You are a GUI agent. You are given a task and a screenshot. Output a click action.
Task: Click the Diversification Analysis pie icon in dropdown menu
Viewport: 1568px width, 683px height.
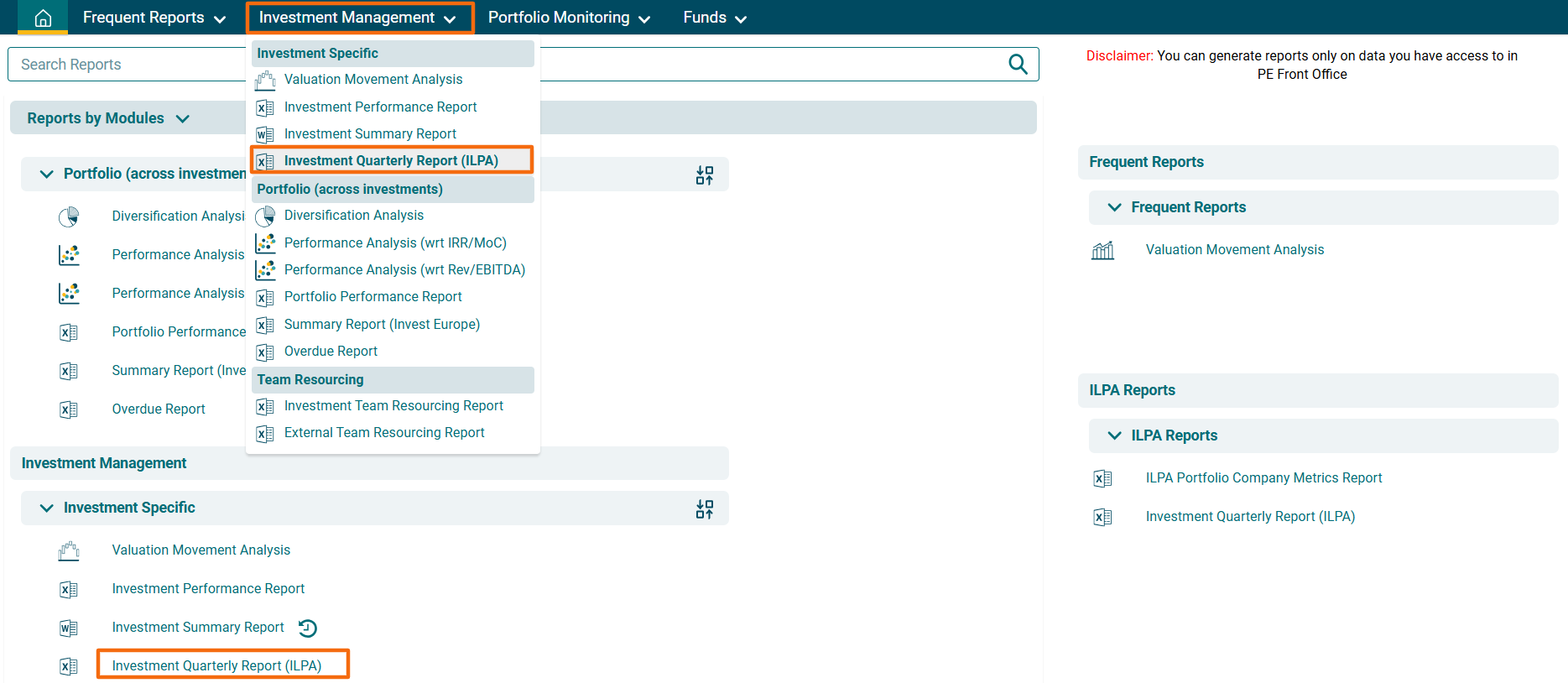(265, 216)
